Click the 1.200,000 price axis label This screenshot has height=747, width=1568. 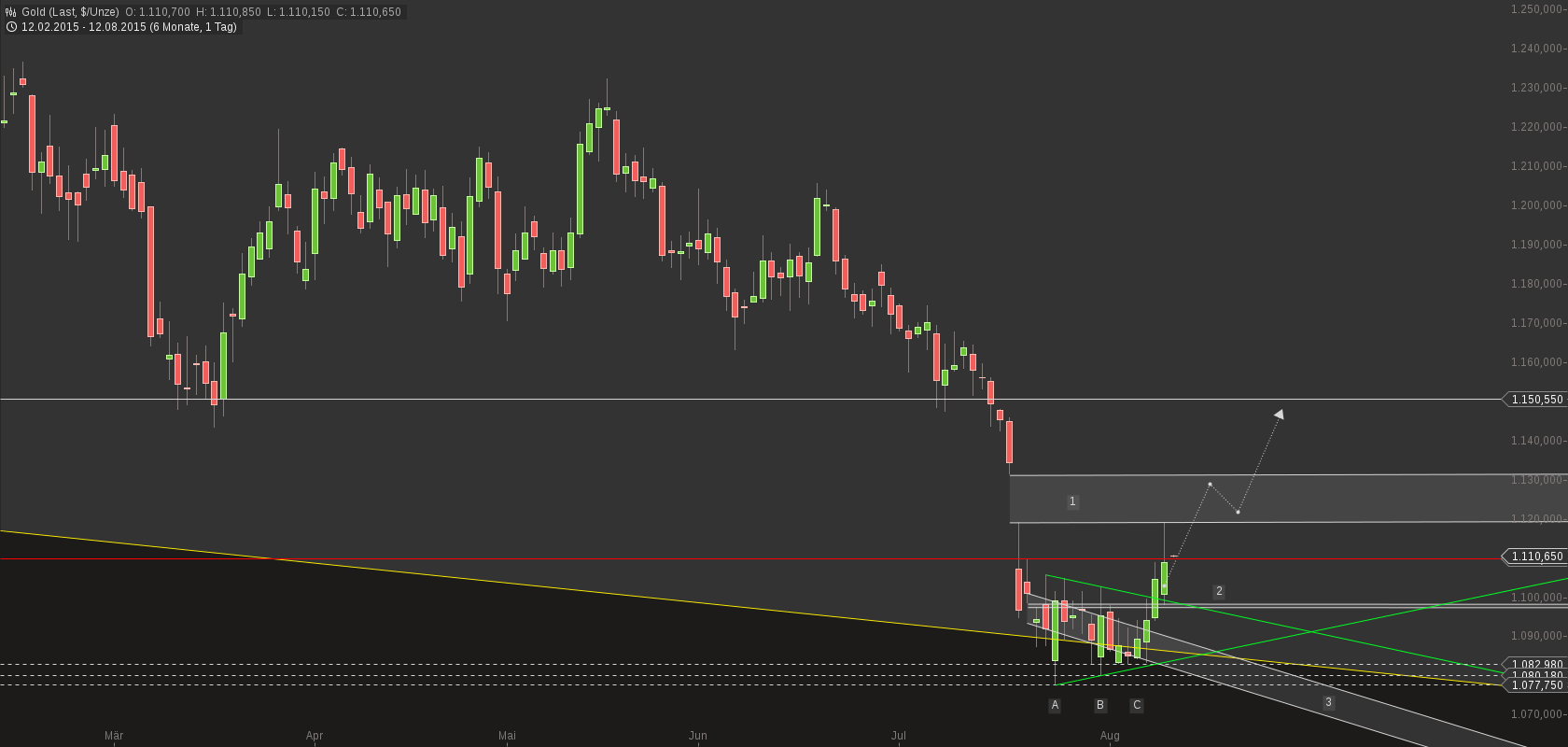[x=1537, y=205]
